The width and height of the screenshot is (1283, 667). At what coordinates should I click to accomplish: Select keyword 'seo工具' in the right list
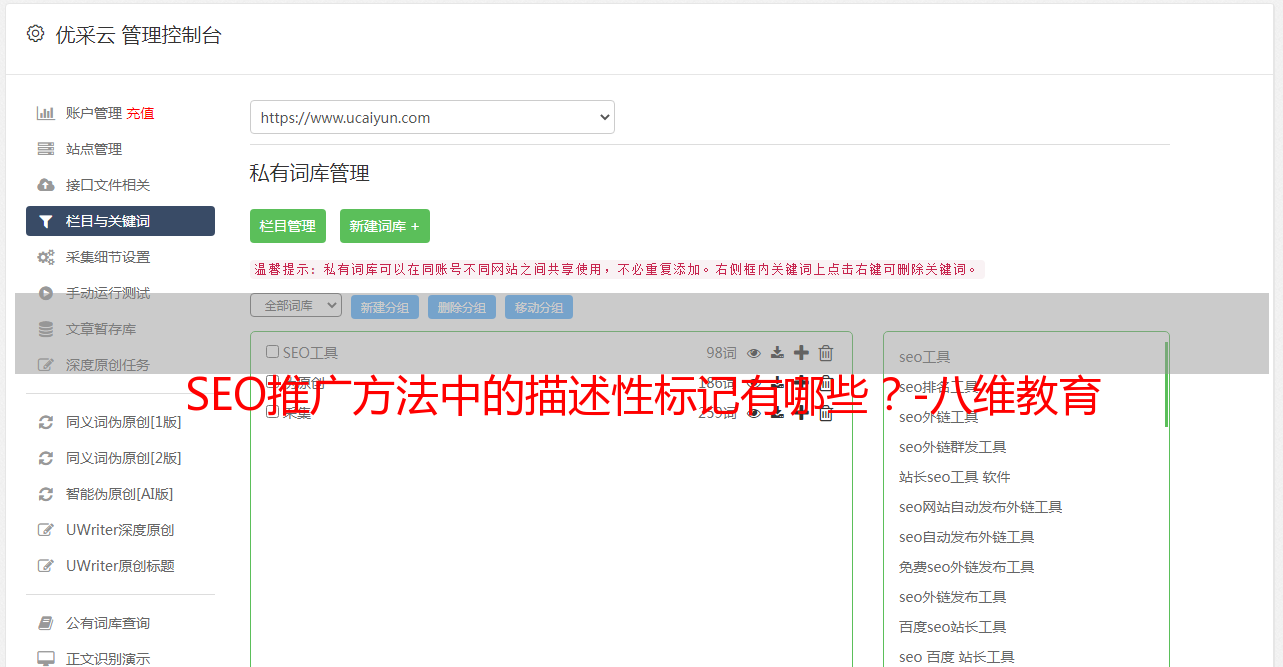pos(925,357)
